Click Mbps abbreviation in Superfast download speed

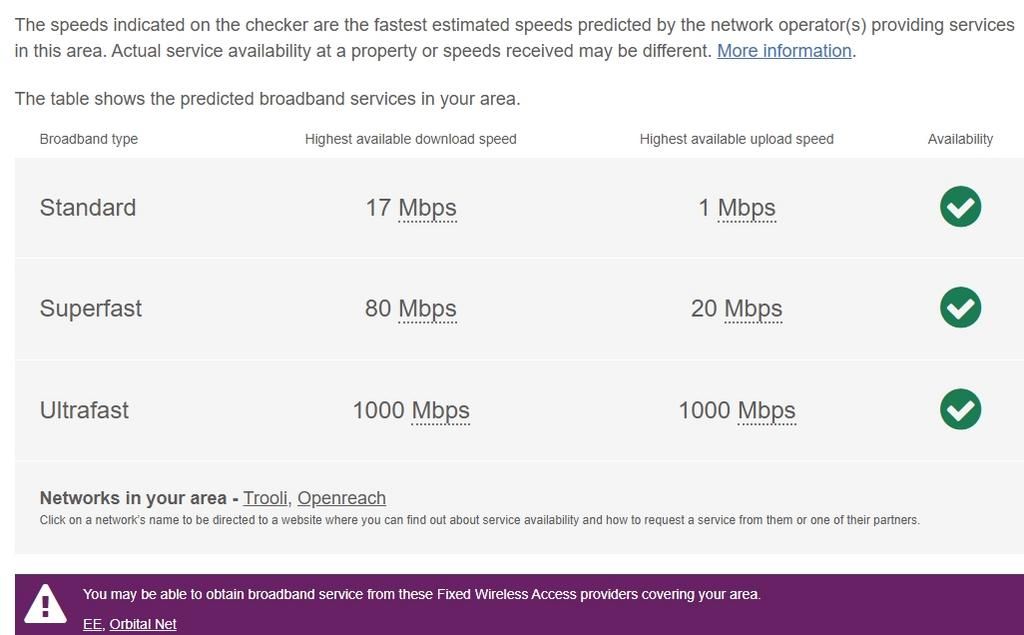(x=427, y=309)
